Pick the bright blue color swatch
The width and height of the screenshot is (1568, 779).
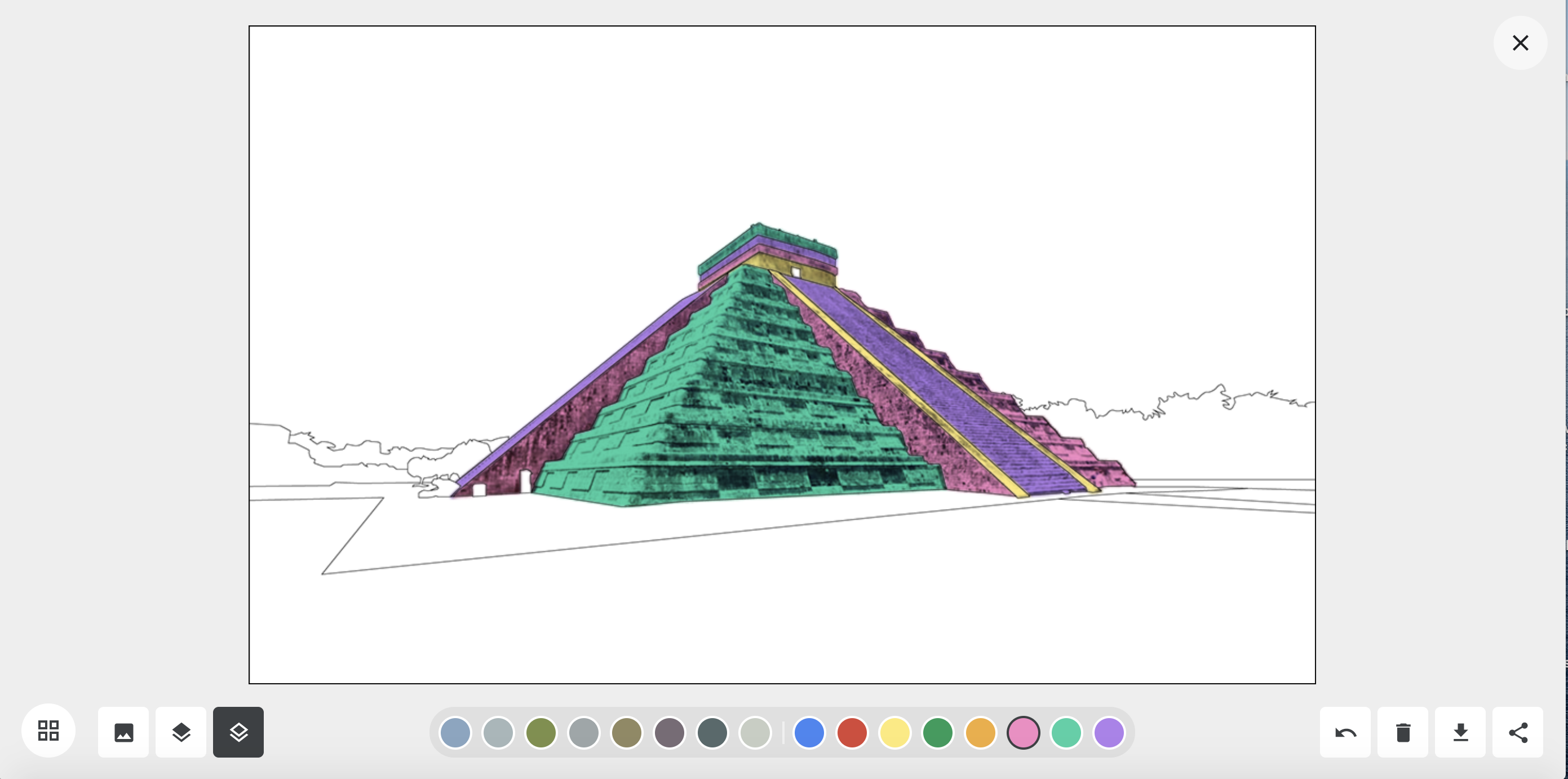[x=809, y=732]
